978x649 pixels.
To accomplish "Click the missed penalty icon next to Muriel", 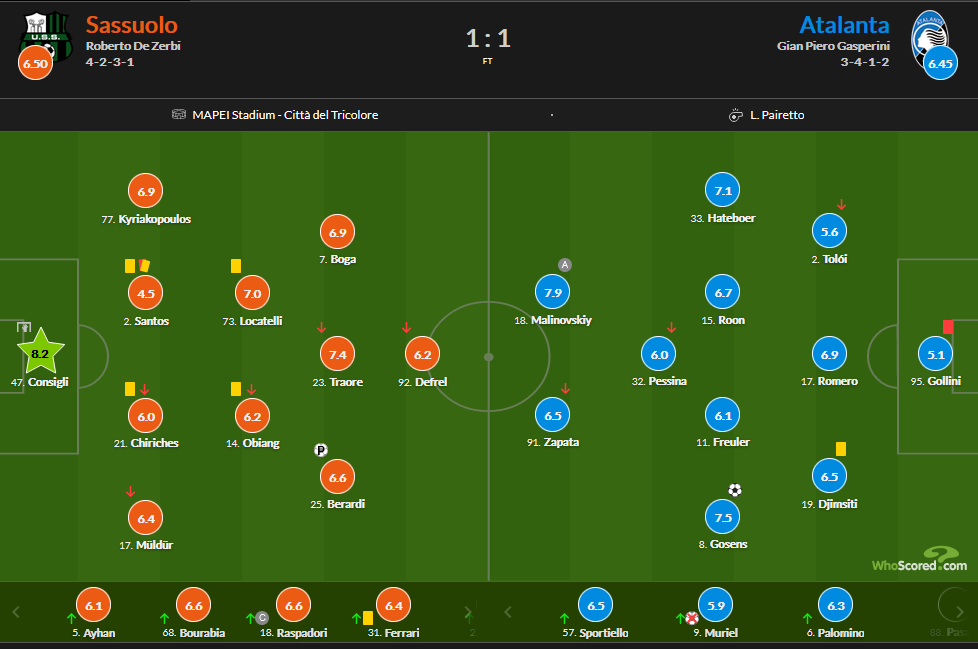I will (692, 618).
